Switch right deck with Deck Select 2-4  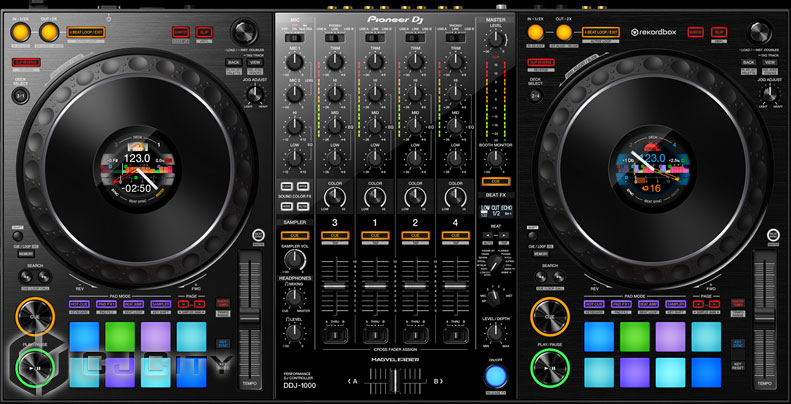click(x=536, y=95)
